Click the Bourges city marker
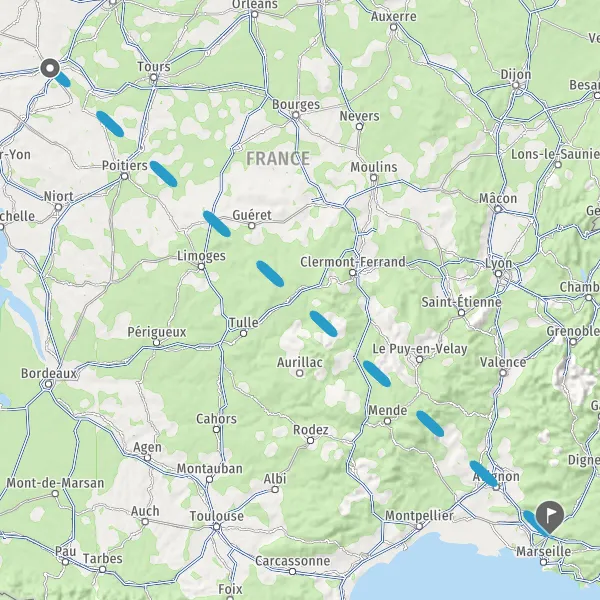Viewport: 600px width, 600px height. [x=295, y=115]
